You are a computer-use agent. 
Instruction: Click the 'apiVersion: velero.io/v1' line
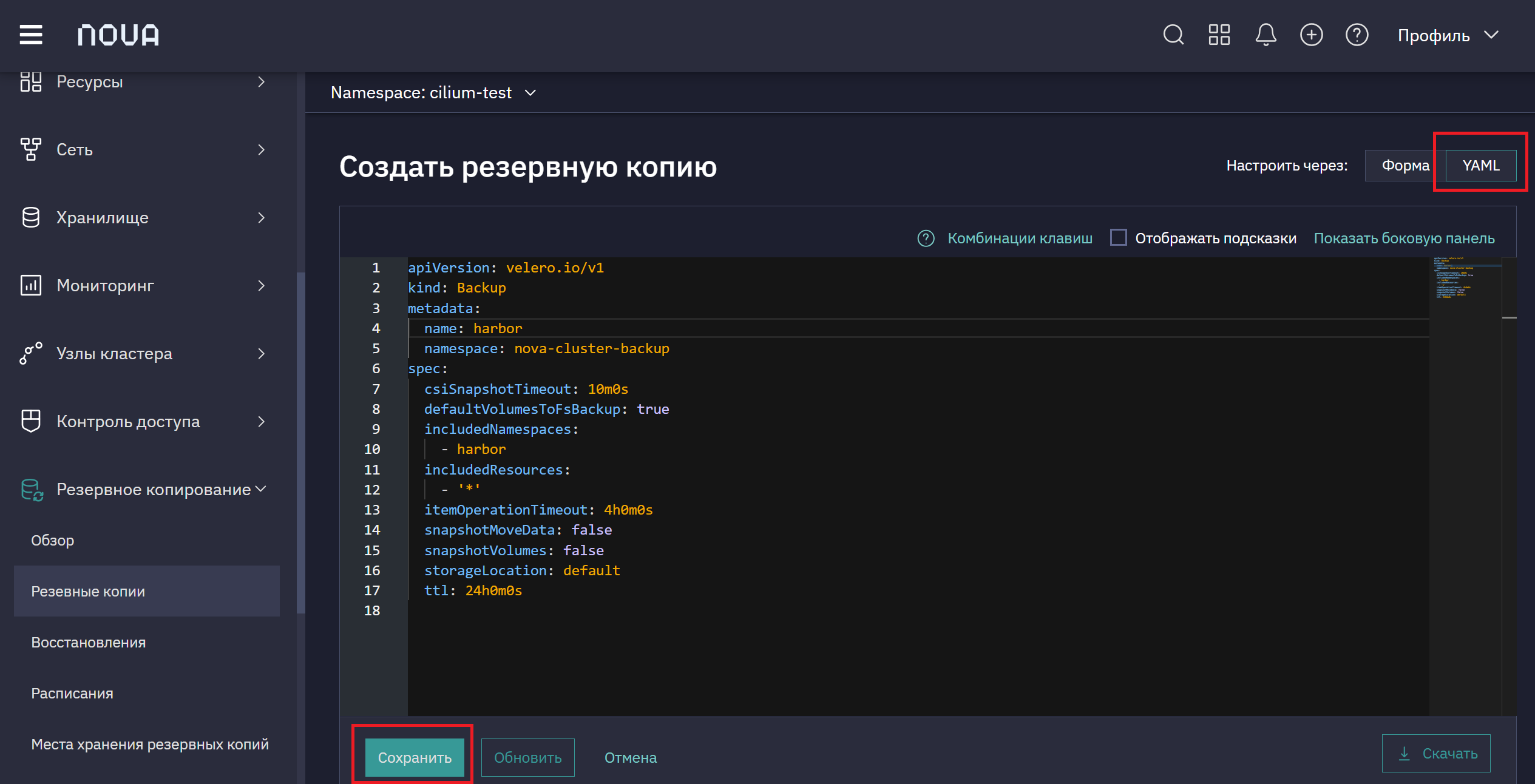pos(506,268)
